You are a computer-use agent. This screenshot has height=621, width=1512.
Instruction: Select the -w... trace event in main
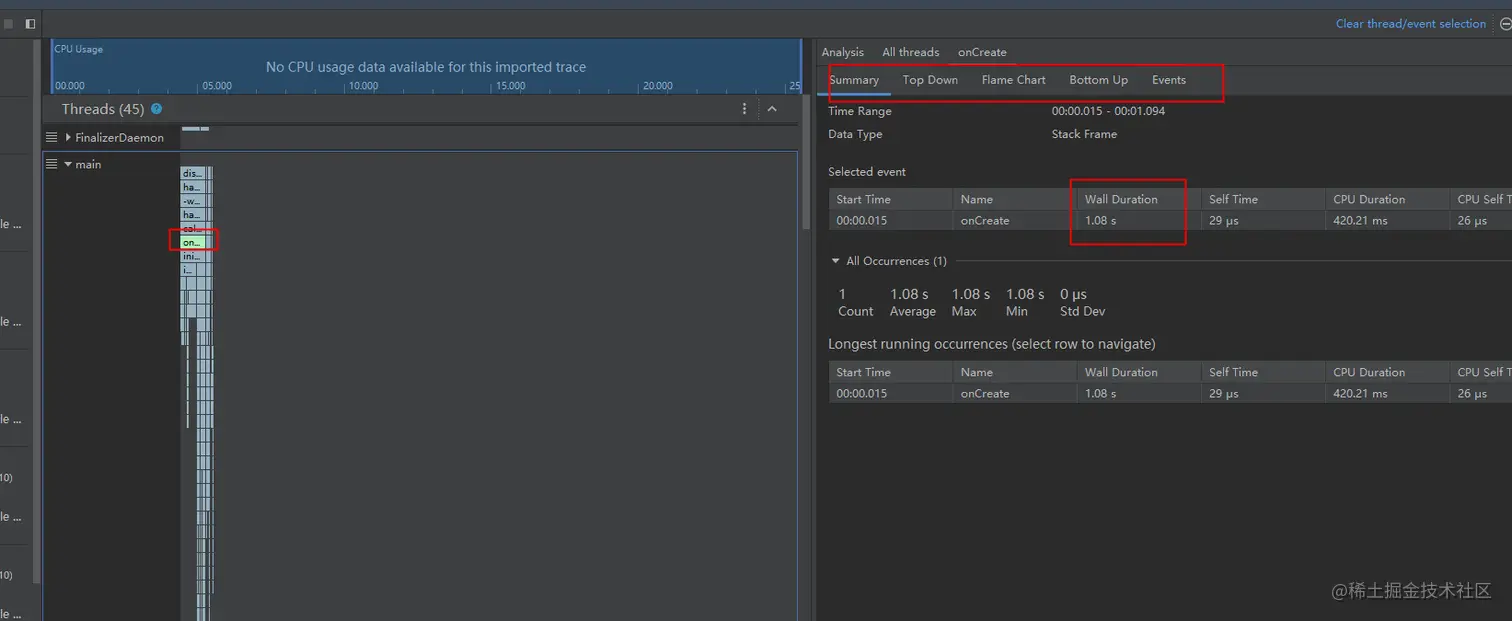(x=192, y=201)
